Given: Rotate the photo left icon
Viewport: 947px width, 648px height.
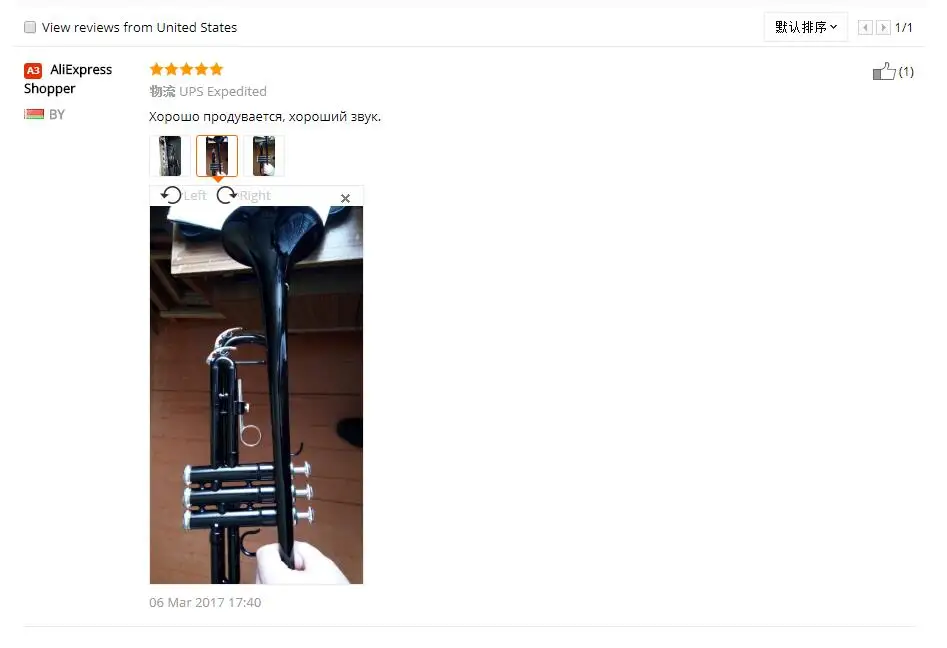Looking at the screenshot, I should click(x=171, y=195).
